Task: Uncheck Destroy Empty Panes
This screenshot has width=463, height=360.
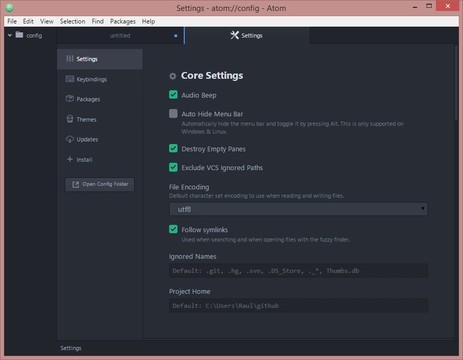Action: click(x=173, y=148)
